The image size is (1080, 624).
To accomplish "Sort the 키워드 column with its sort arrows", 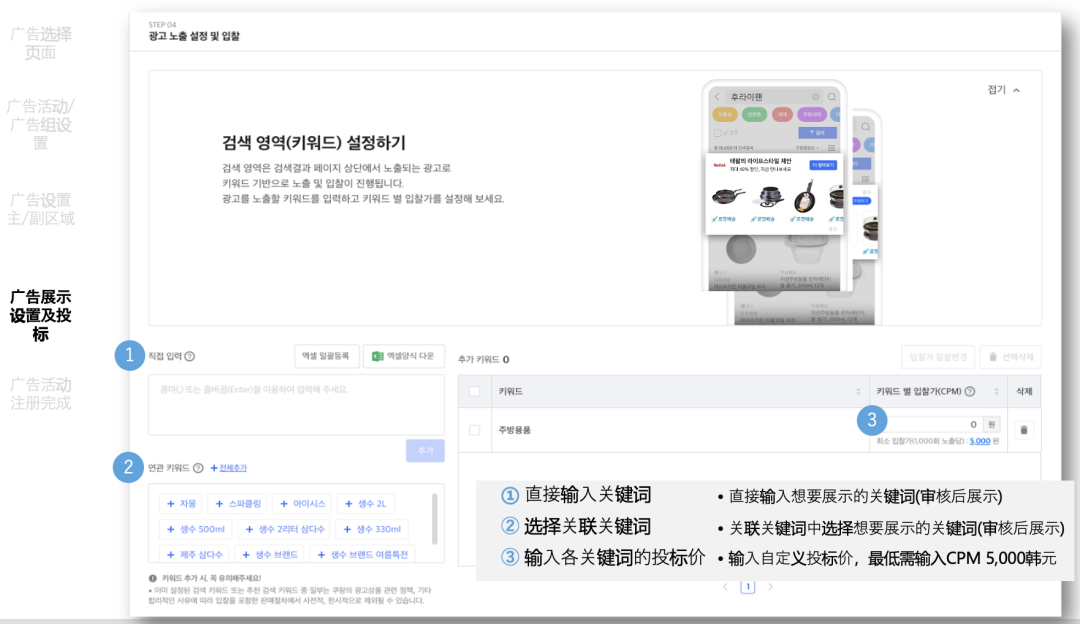I will [858, 391].
